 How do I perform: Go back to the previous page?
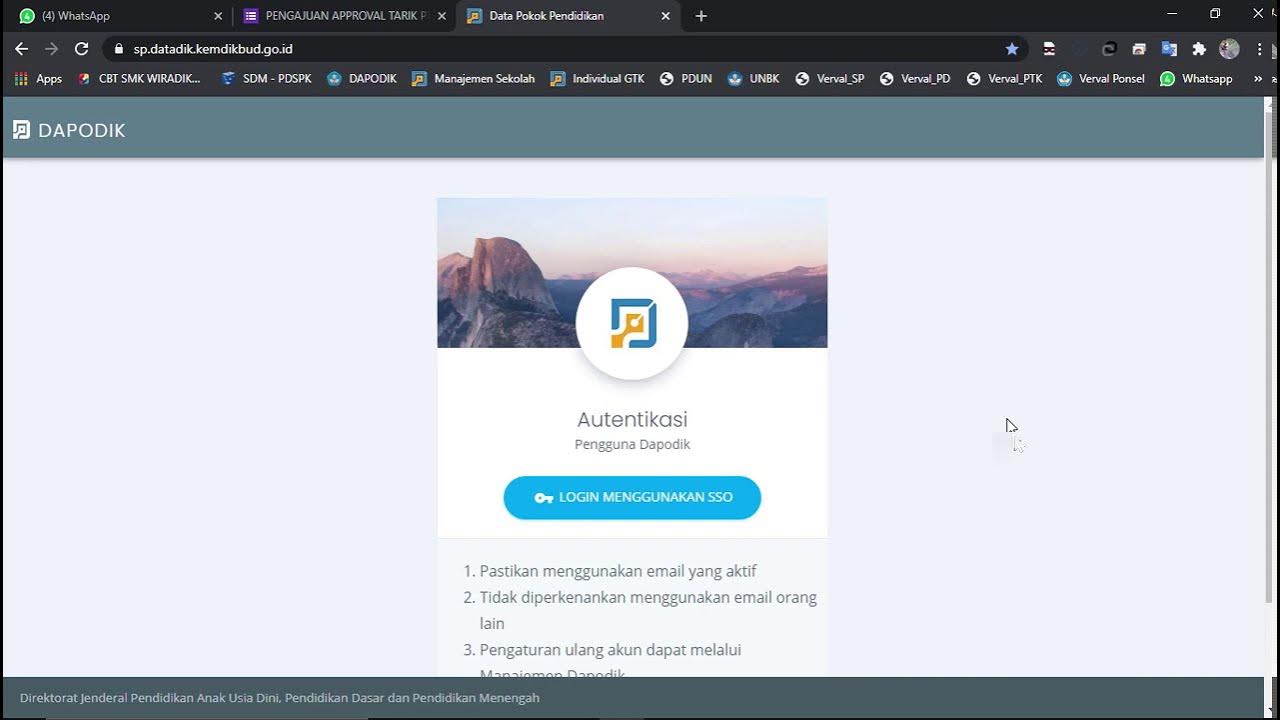[21, 48]
